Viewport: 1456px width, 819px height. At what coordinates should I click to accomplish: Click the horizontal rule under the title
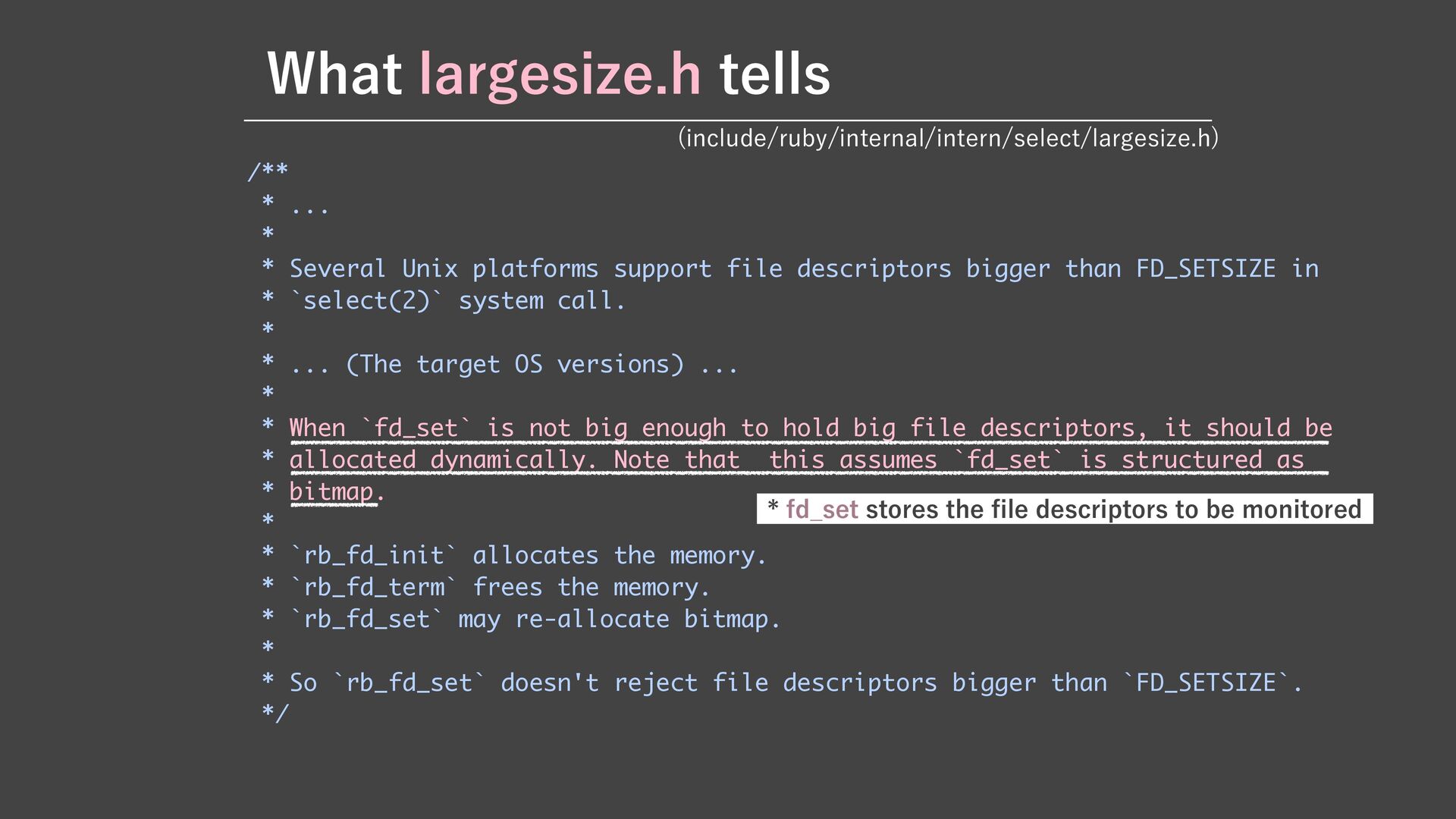tap(726, 120)
